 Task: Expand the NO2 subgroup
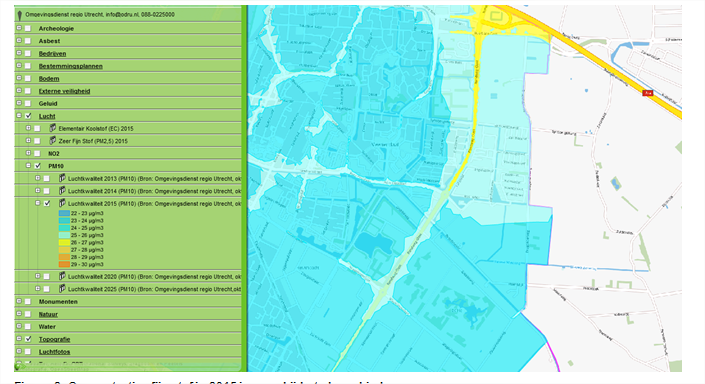click(28, 153)
